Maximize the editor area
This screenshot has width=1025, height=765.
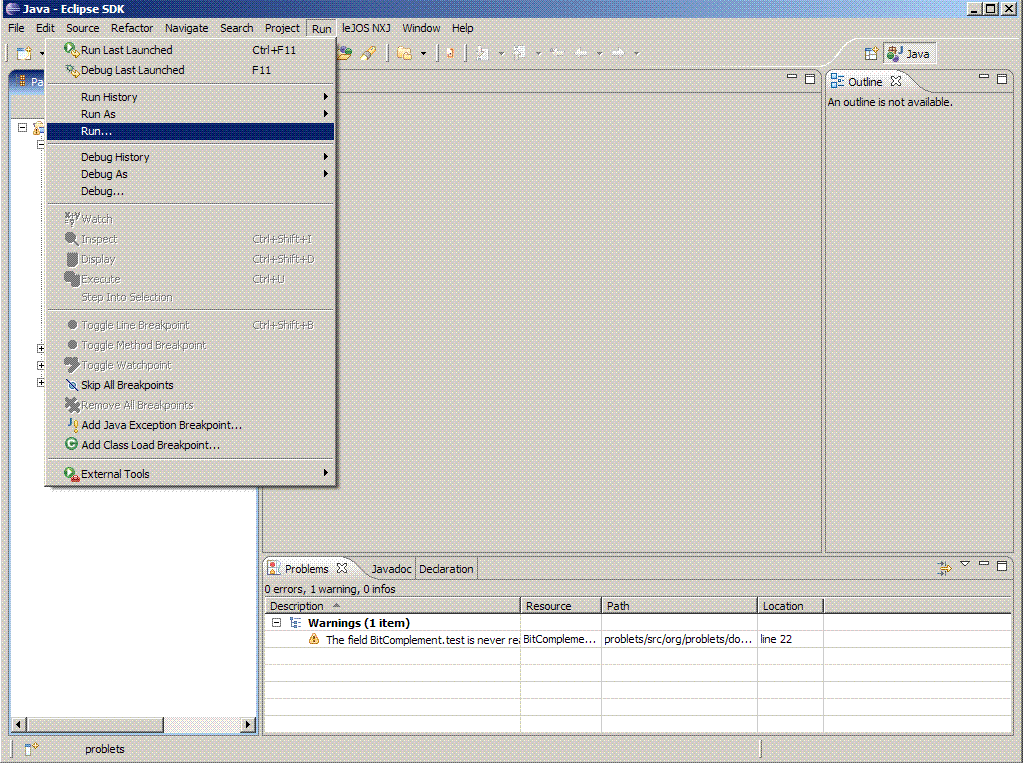810,78
